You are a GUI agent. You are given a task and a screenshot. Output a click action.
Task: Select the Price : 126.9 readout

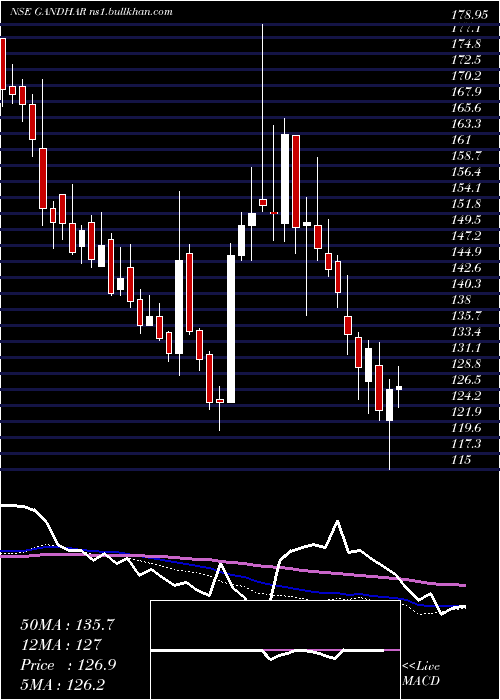(x=68, y=665)
